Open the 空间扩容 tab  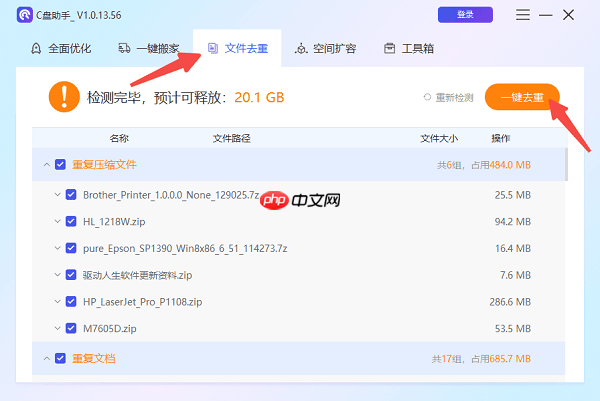tap(326, 49)
